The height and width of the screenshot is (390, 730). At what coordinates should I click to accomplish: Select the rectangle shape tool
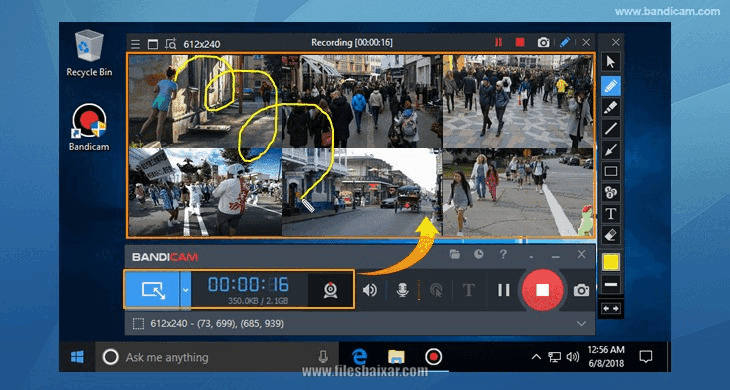click(610, 171)
